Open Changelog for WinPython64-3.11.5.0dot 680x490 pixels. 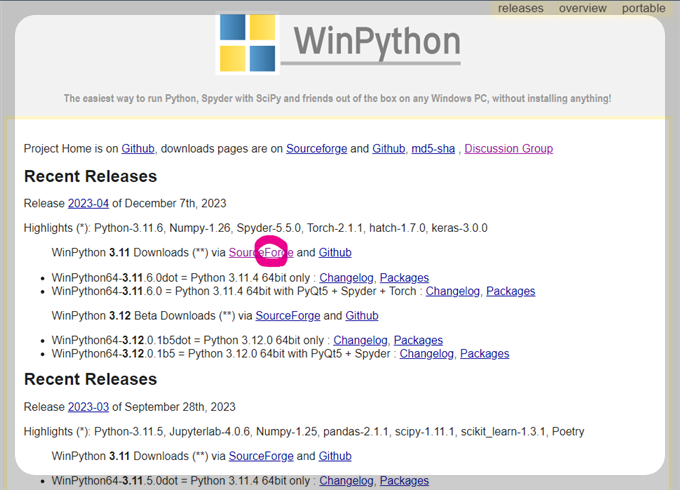pos(347,480)
